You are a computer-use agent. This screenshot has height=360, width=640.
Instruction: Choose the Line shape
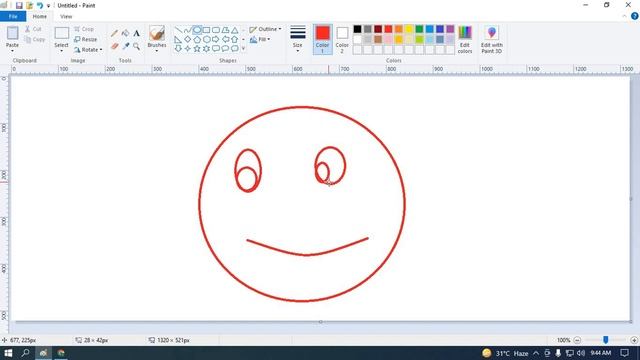point(178,30)
